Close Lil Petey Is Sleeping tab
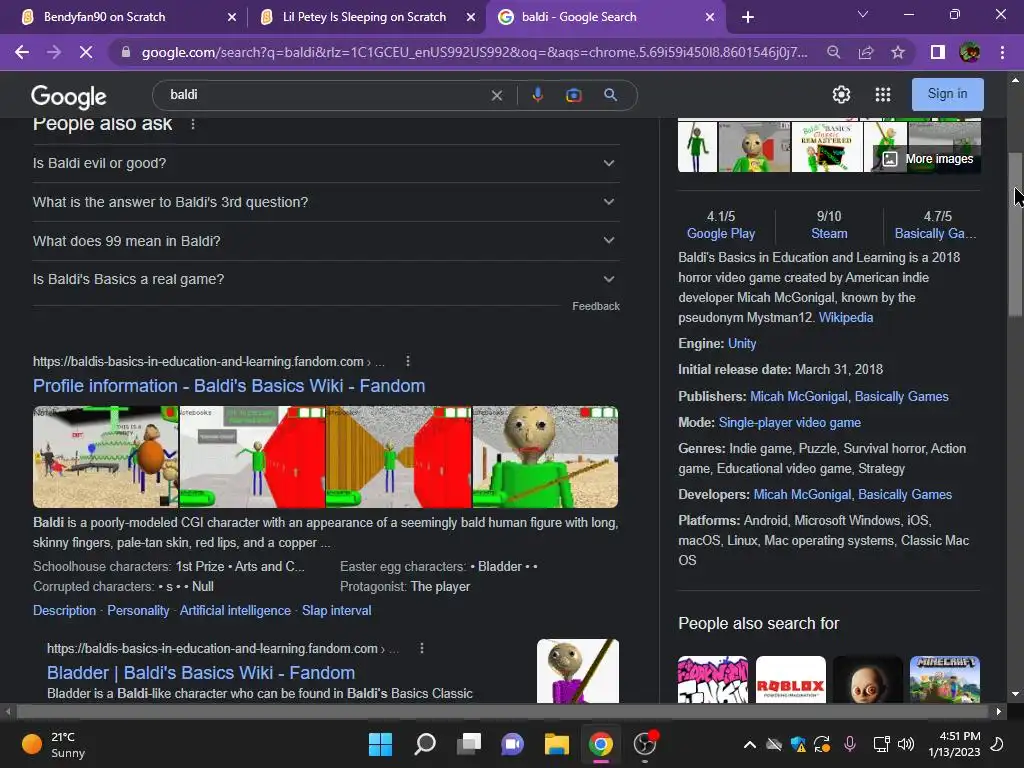Screen dimensions: 1024x768 point(471,17)
